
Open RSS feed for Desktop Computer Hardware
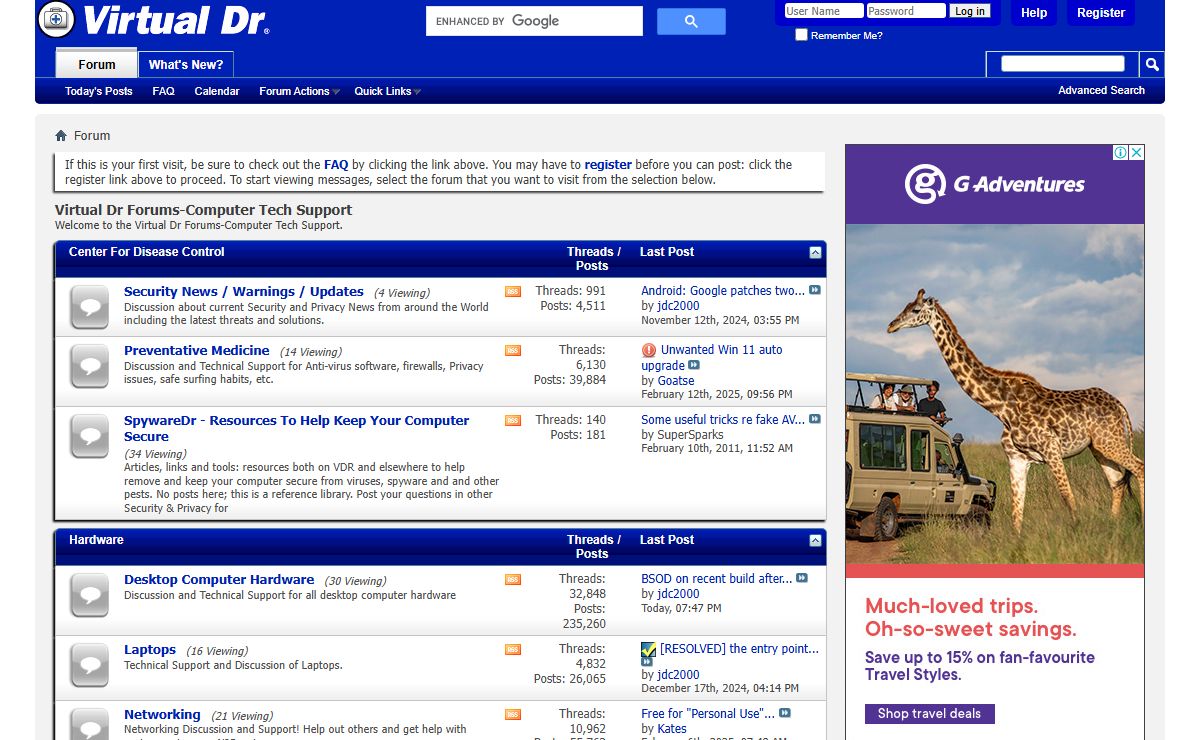pyautogui.click(x=513, y=580)
